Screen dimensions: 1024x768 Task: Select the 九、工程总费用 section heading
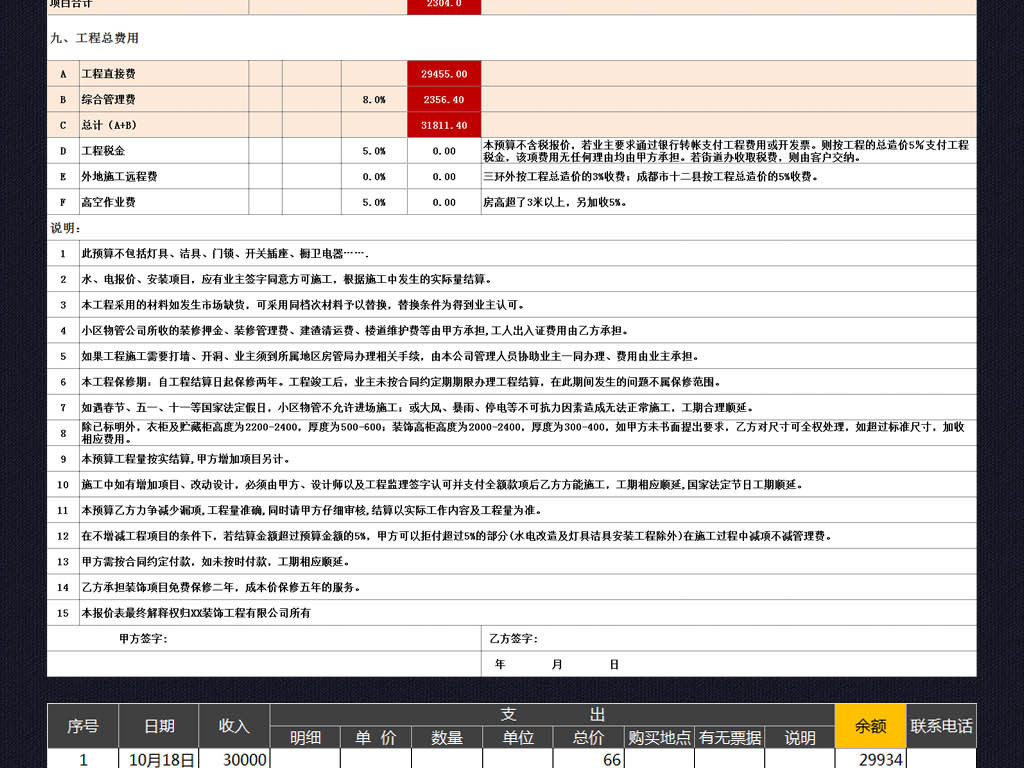95,38
